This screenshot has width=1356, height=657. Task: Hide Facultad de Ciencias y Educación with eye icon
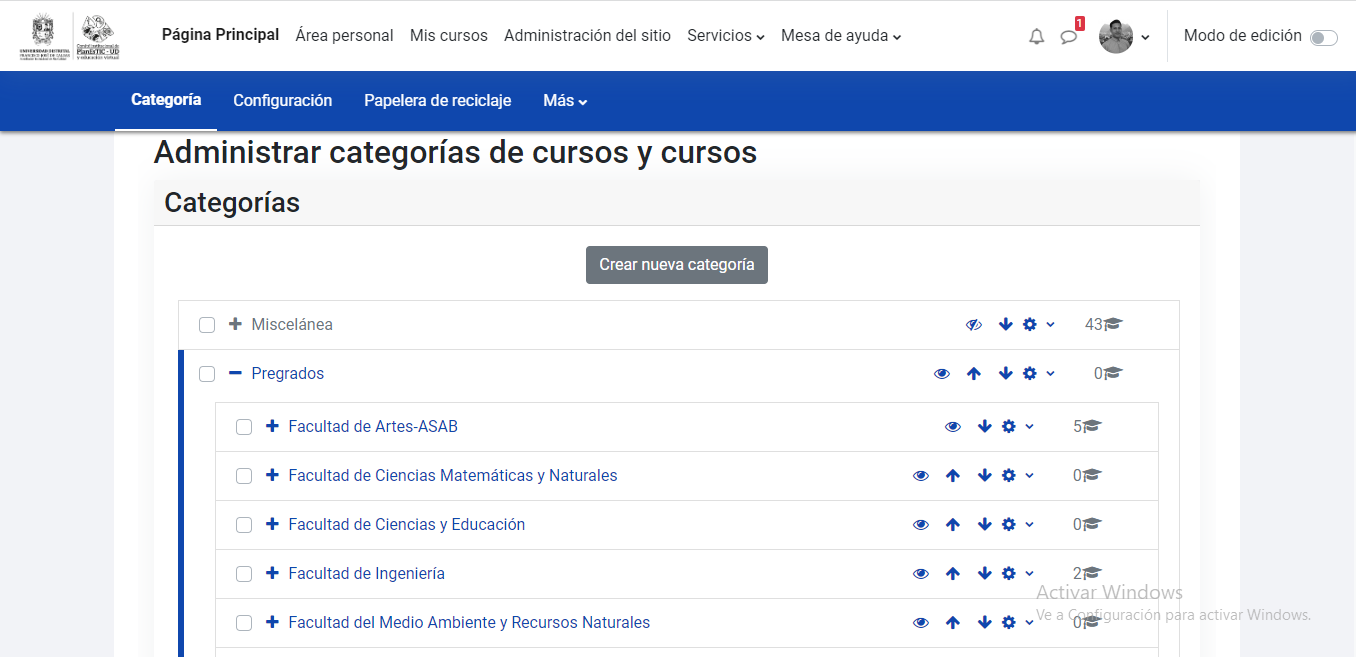tap(921, 524)
